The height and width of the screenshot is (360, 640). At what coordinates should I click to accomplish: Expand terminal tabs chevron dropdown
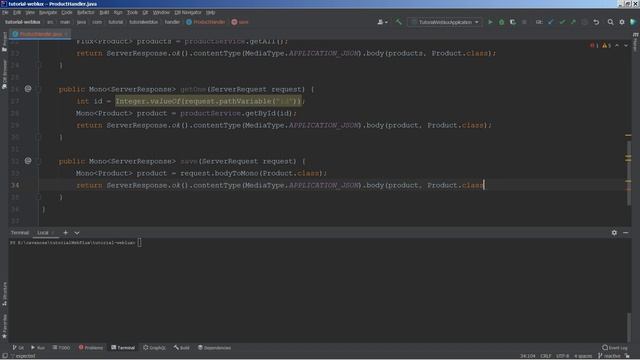77,233
